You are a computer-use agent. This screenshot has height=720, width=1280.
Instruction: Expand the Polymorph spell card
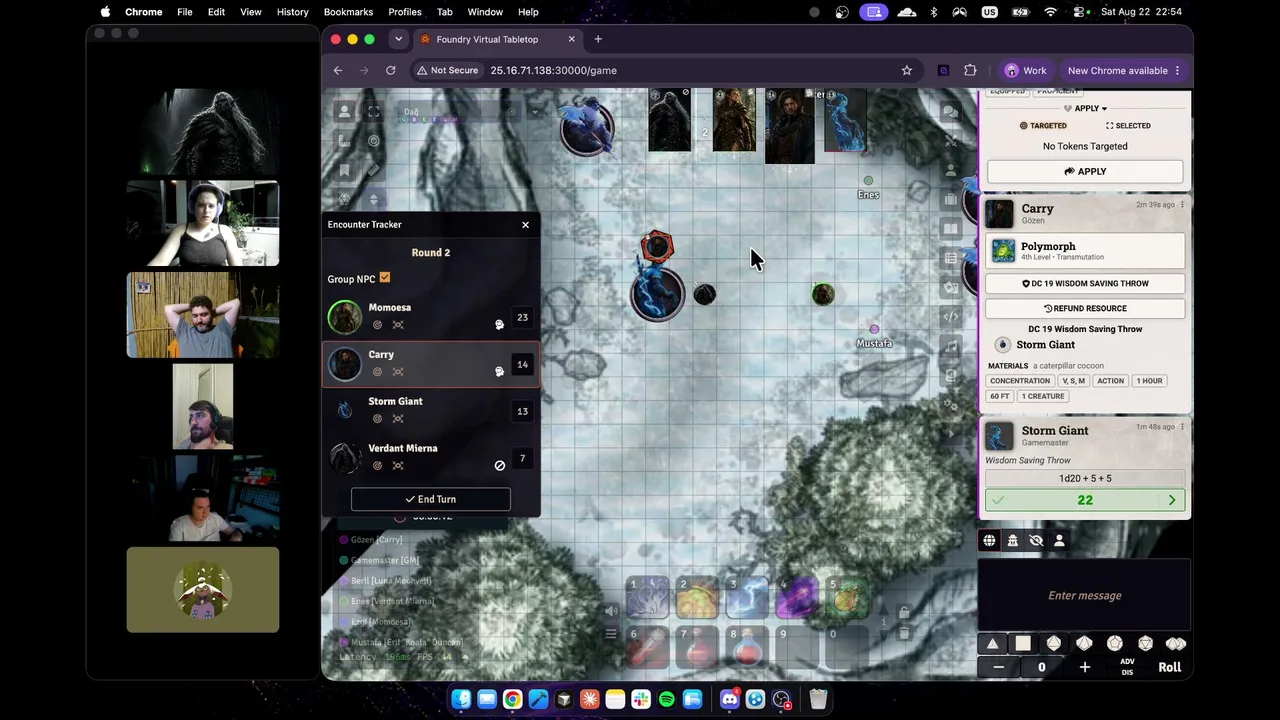pos(1085,250)
